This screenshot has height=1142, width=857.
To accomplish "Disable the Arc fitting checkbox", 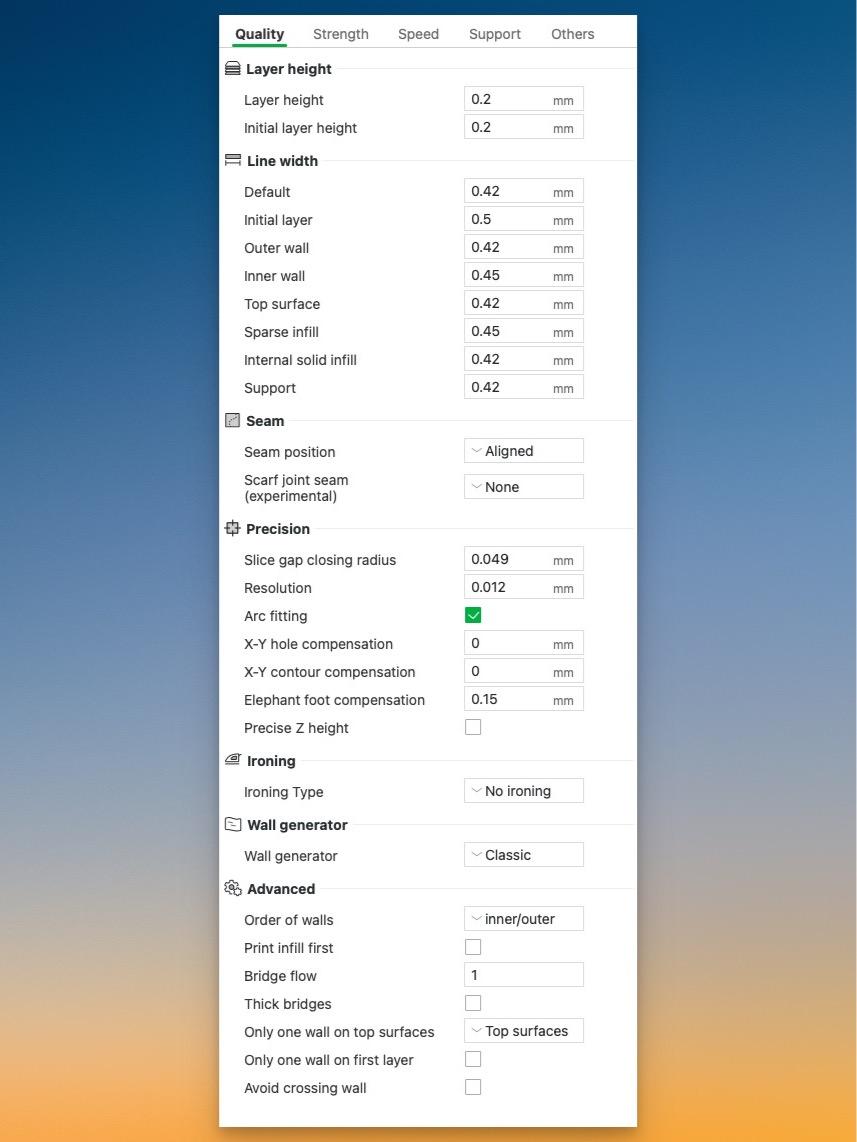I will pos(473,615).
